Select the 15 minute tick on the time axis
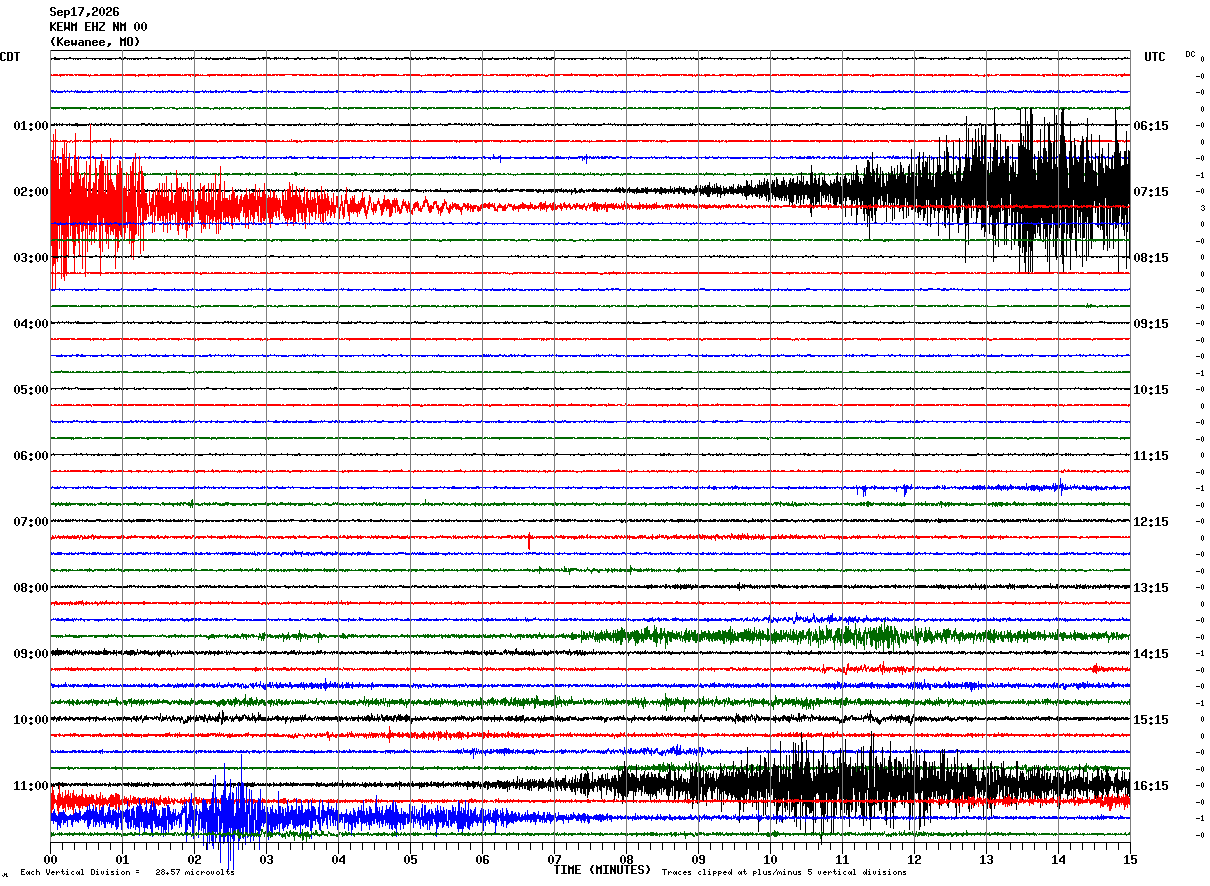The image size is (1210, 886). click(1129, 859)
